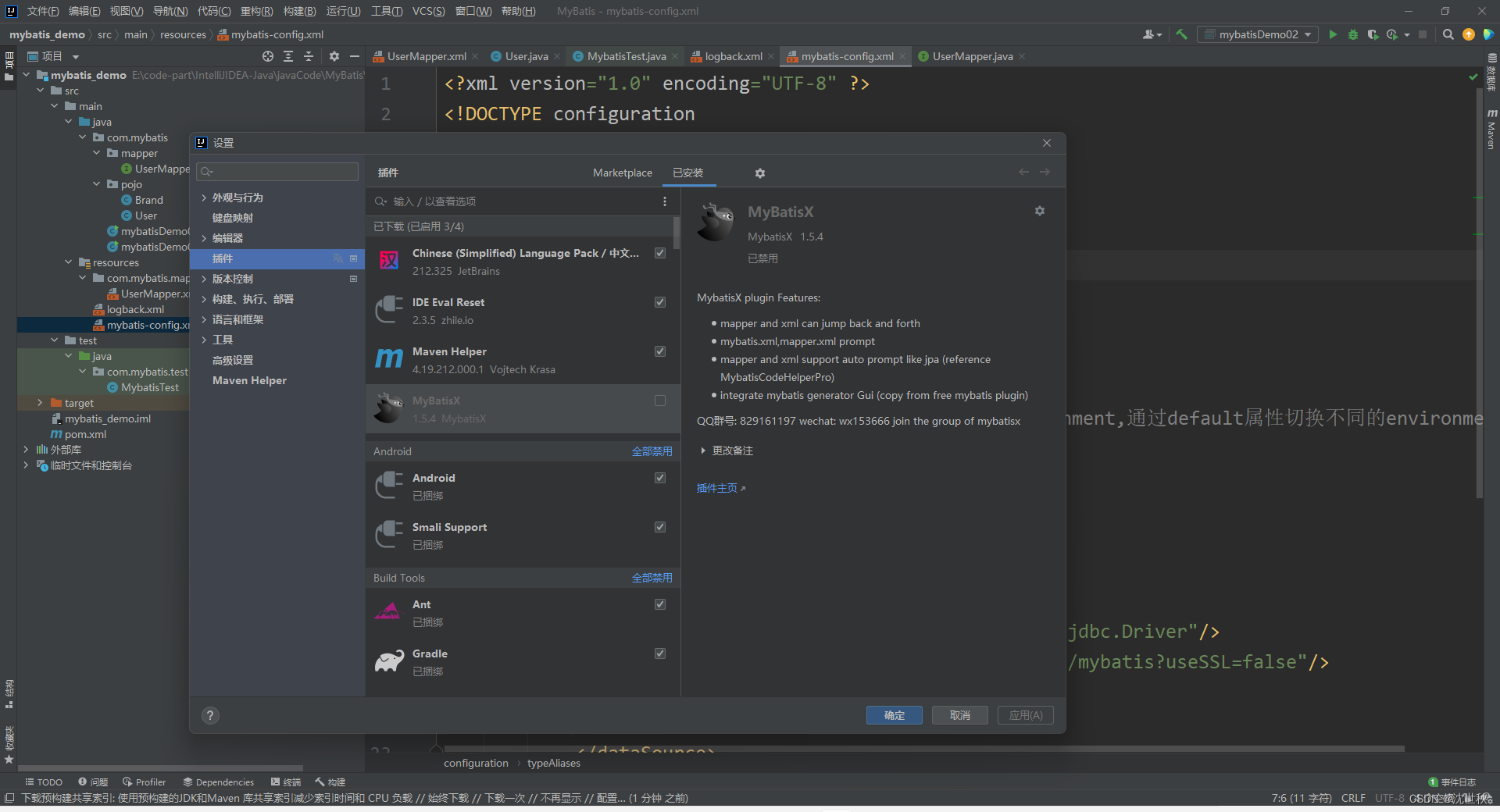Enable the MyBatisX plugin checkbox
The image size is (1500, 812).
[x=660, y=401]
